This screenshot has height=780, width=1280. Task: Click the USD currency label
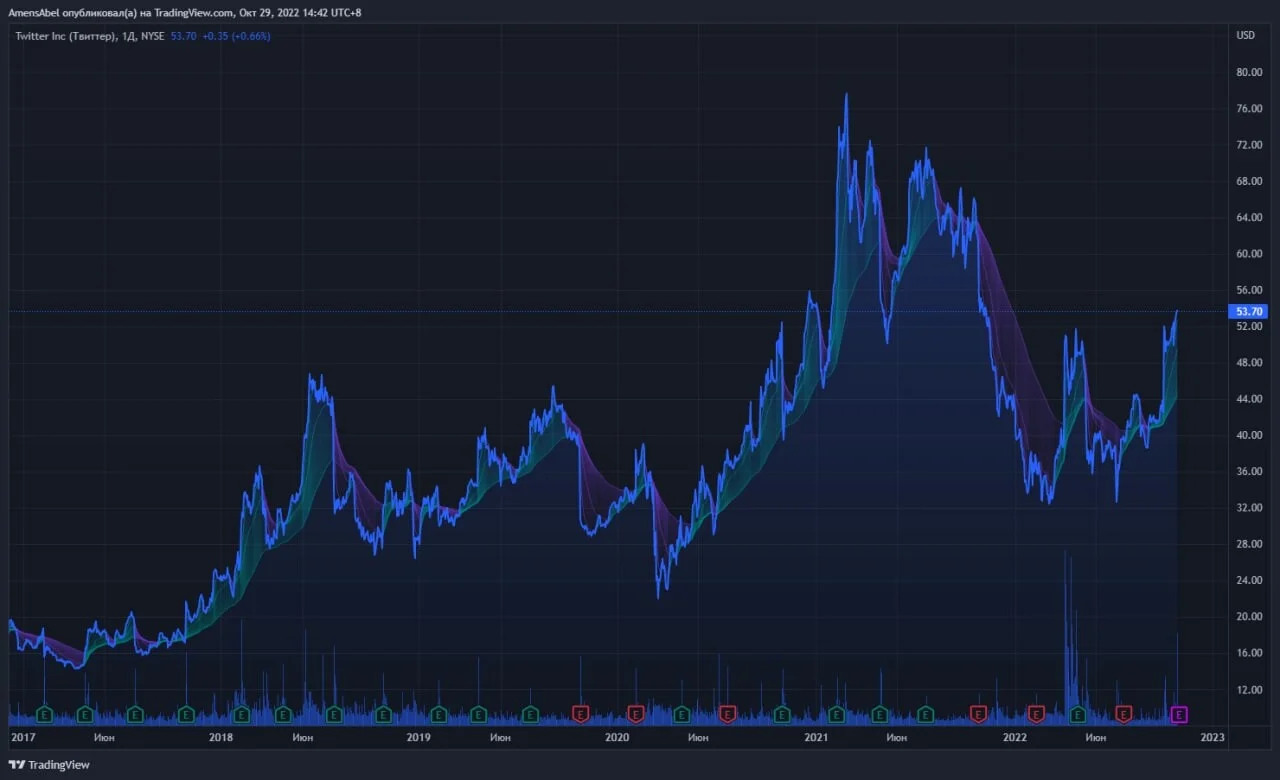[1245, 36]
